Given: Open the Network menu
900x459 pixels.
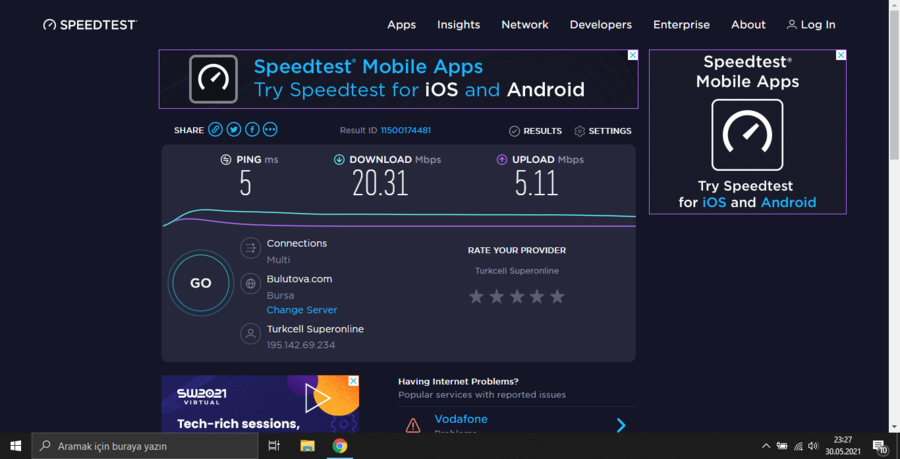Looking at the screenshot, I should pyautogui.click(x=525, y=25).
